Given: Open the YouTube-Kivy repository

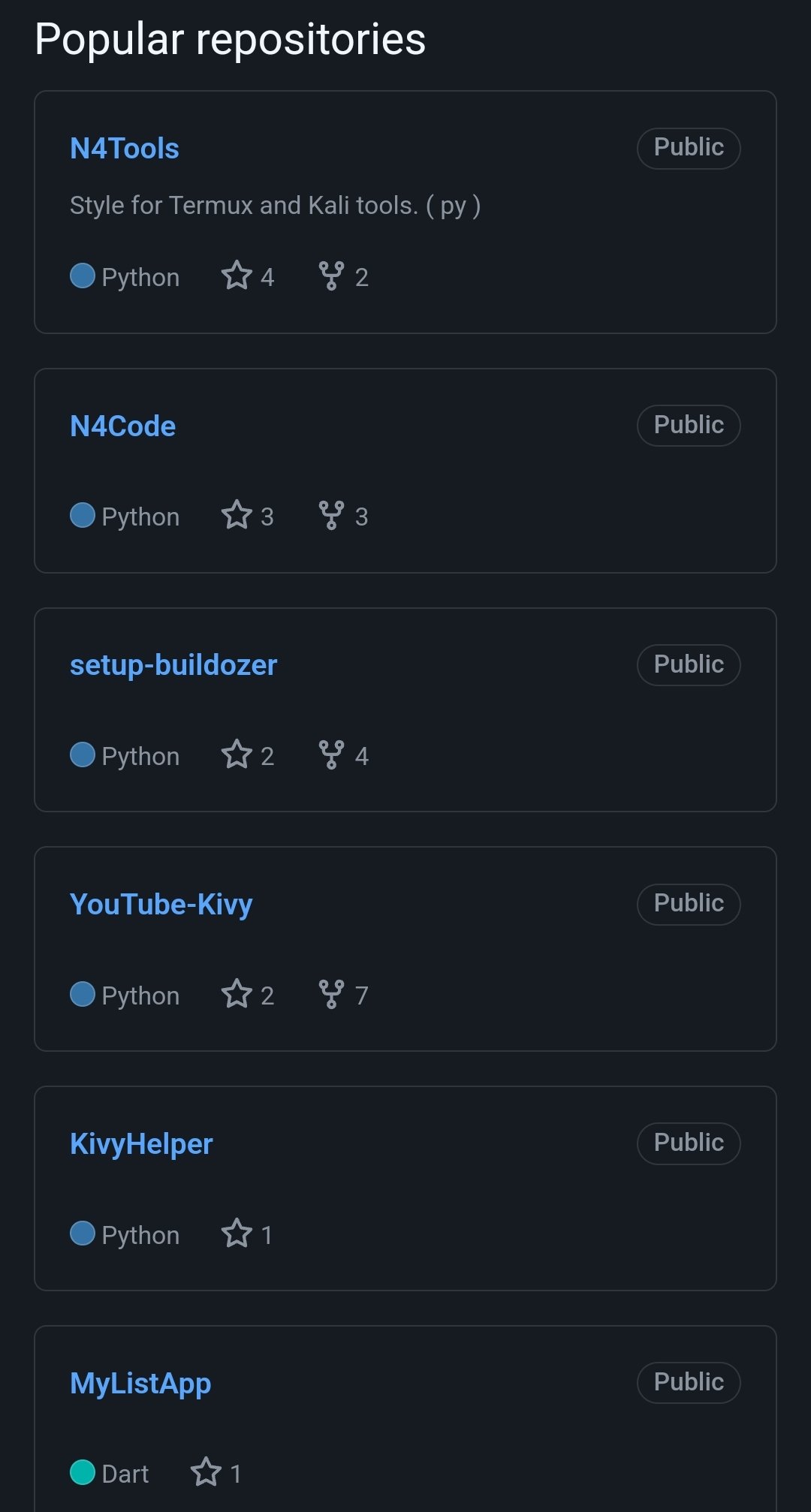Looking at the screenshot, I should coord(161,905).
